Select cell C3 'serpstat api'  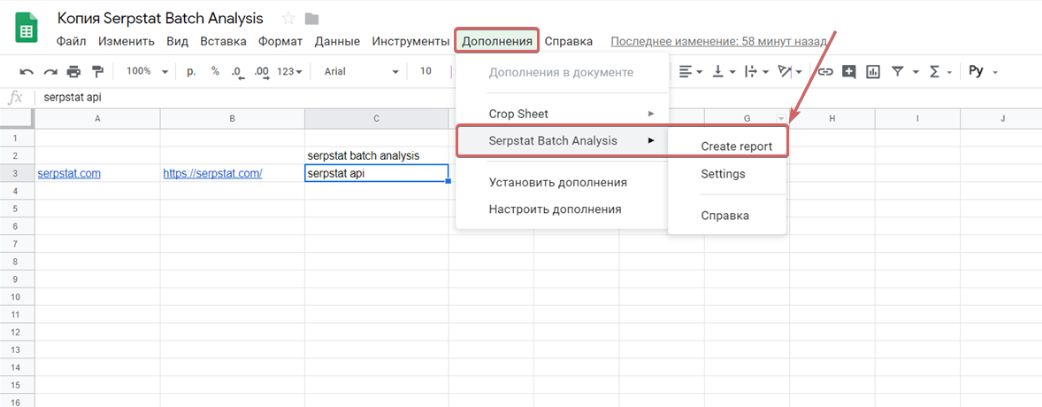point(376,173)
